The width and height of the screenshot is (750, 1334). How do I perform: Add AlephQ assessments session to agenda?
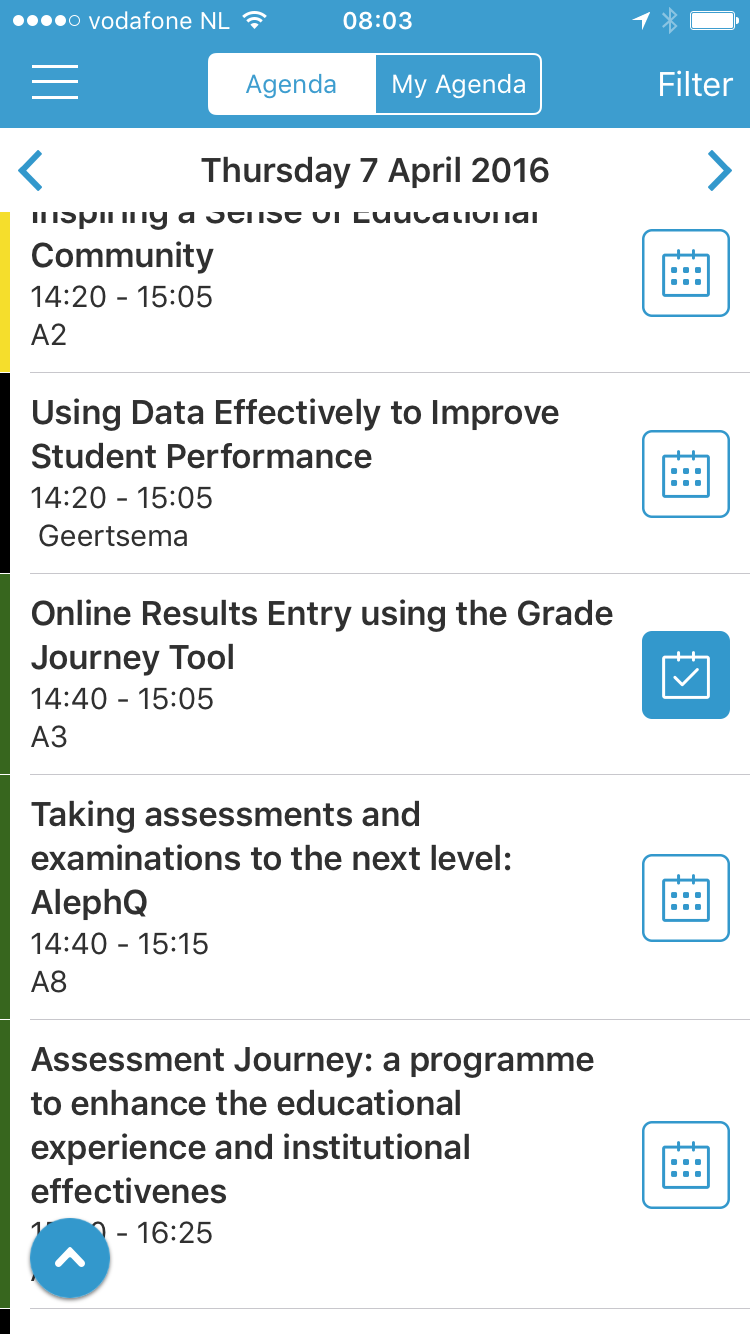686,898
